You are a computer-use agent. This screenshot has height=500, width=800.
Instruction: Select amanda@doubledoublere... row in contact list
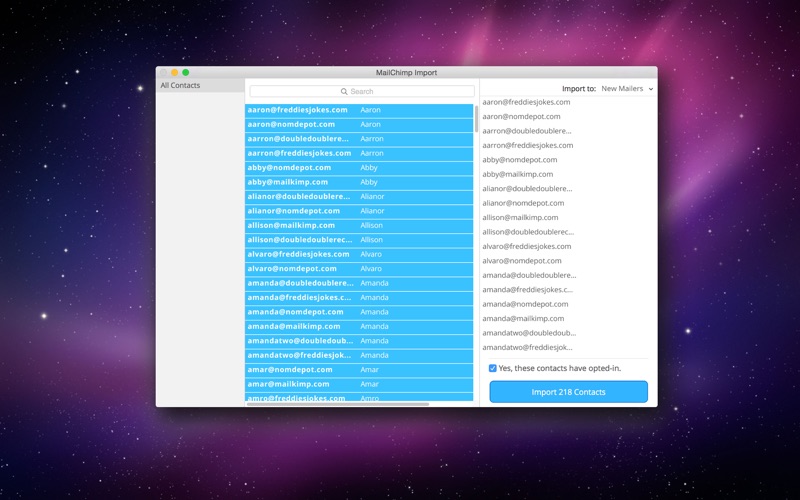pyautogui.click(x=359, y=283)
